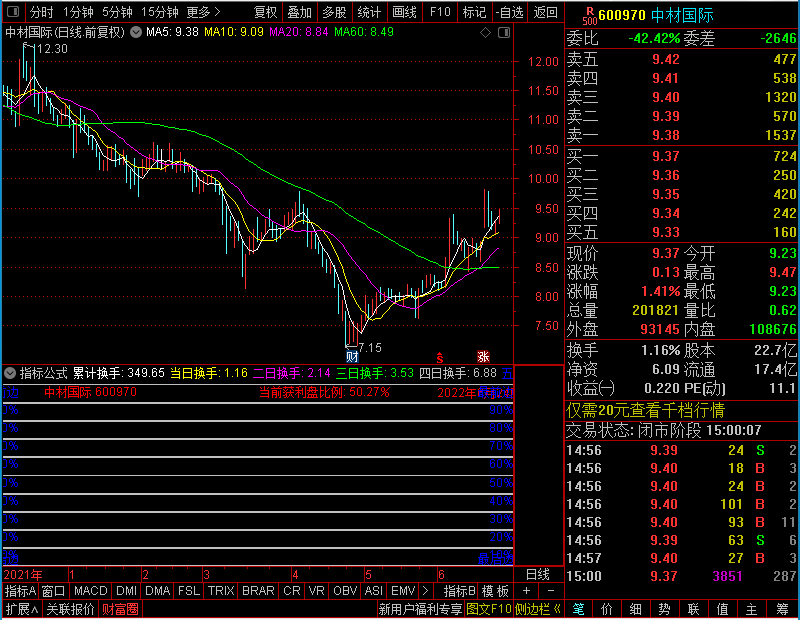Open the chart settings circle beside 中材国际(日线.前复权)
Viewport: 800px width, 620px height.
tap(136, 32)
